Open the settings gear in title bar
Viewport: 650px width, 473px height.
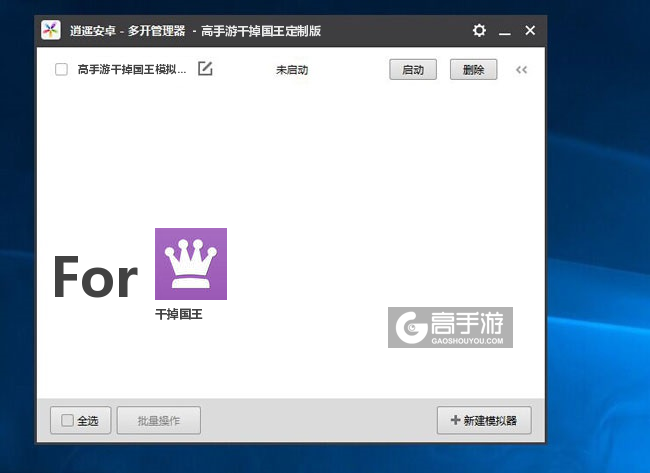click(479, 31)
